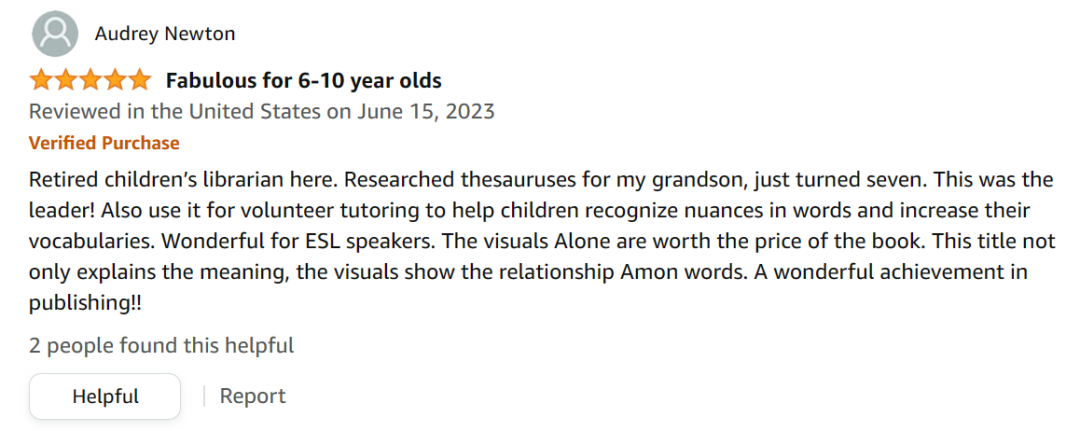Click the 2 people found this helpful text

(x=161, y=345)
